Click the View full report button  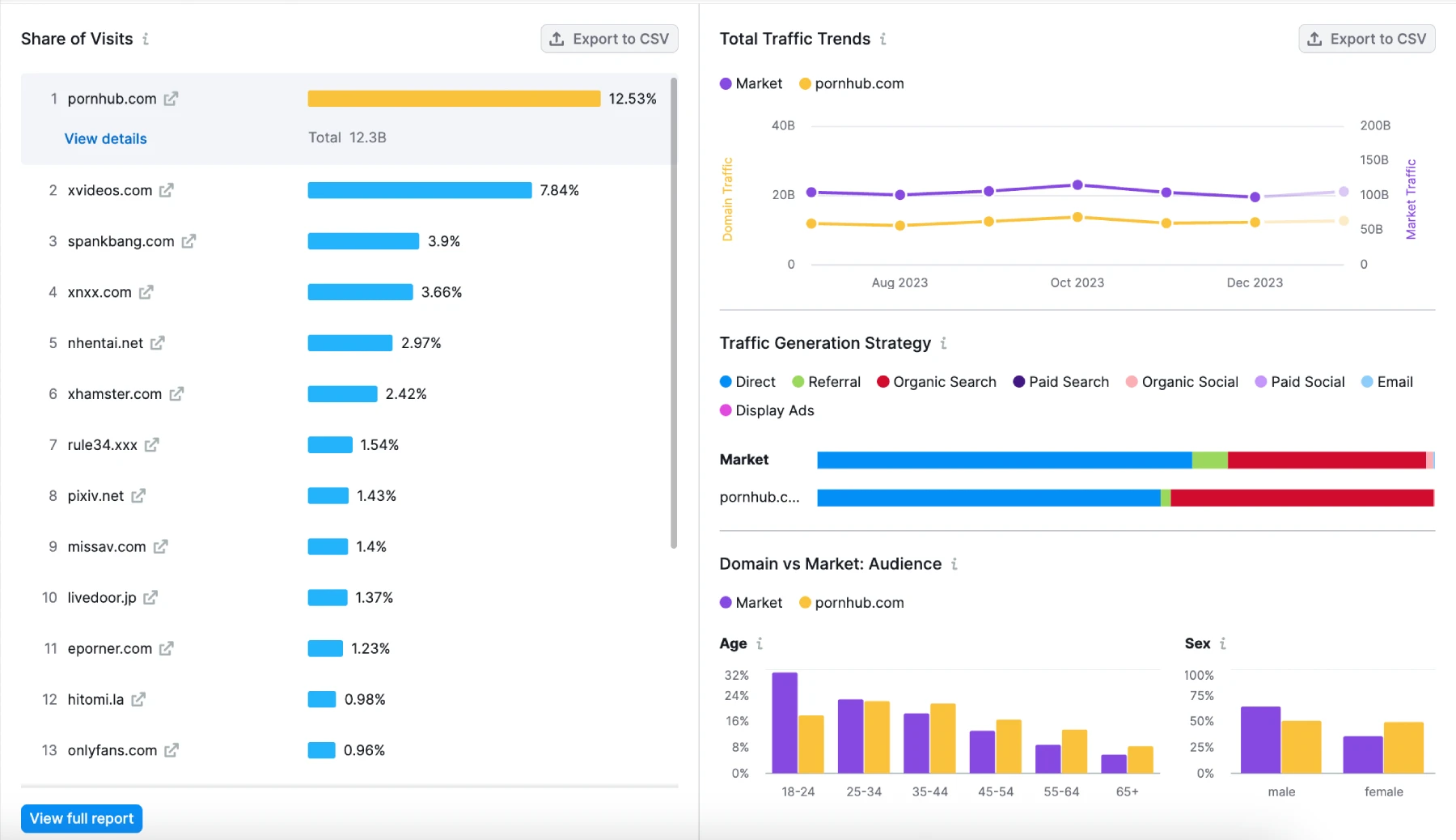(81, 818)
